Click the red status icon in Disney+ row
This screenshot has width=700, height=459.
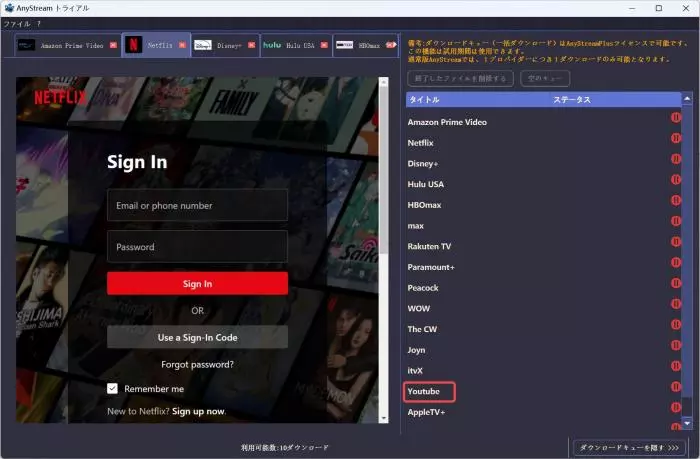[x=676, y=159]
